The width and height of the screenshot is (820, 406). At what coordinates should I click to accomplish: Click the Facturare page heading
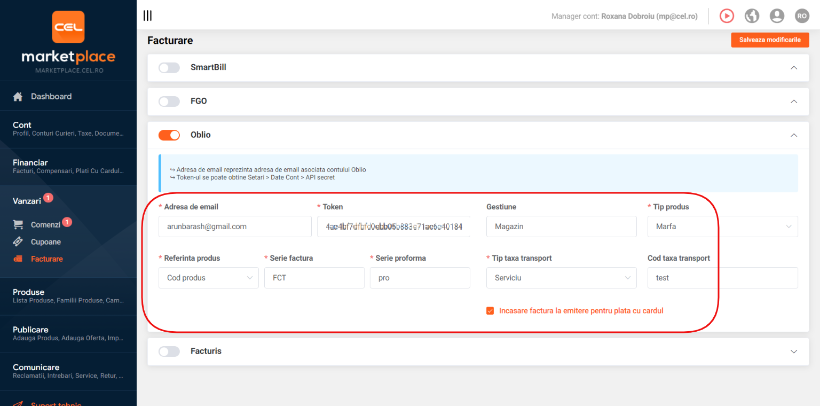pyautogui.click(x=170, y=40)
